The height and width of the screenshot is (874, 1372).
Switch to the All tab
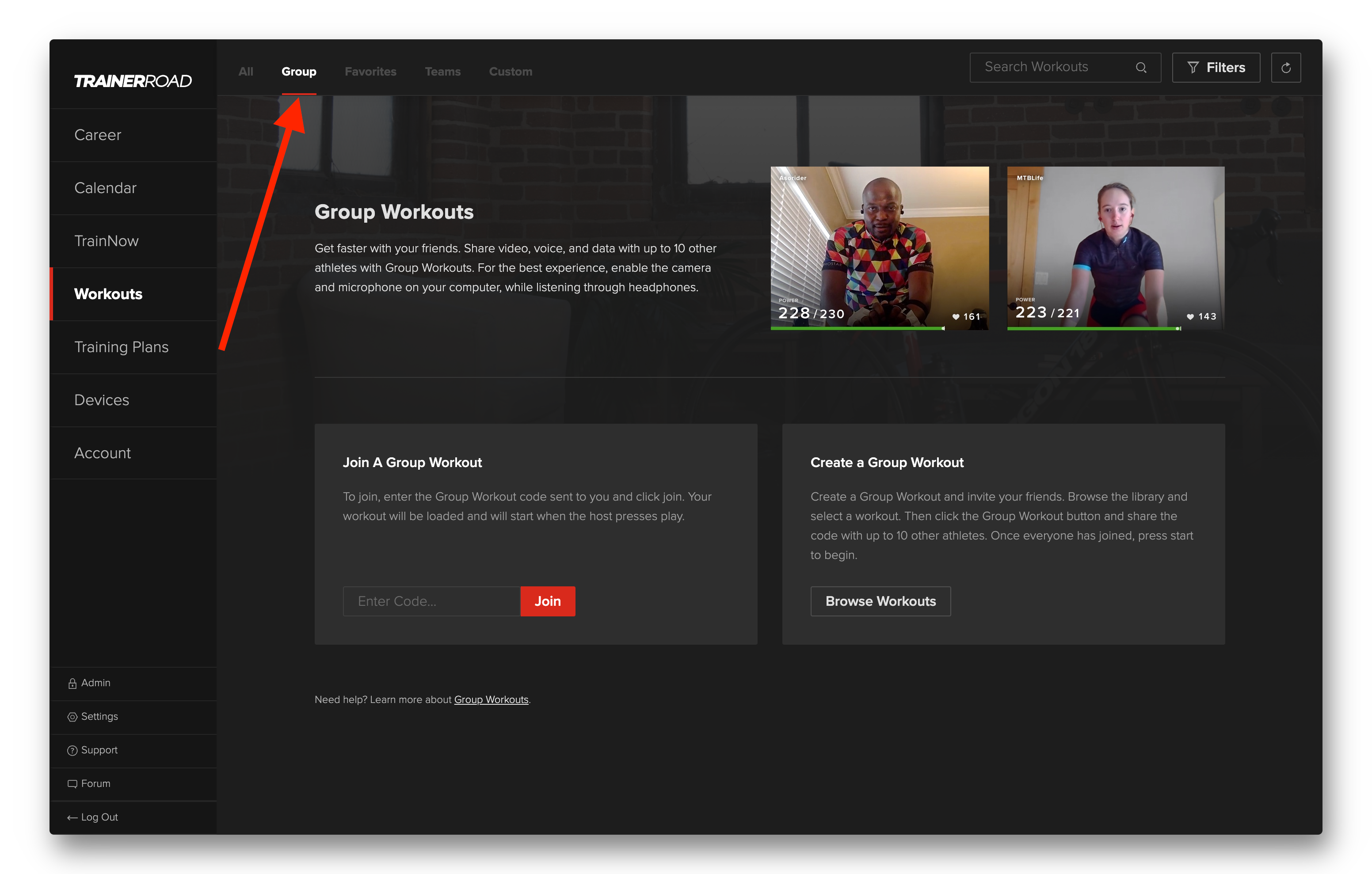pyautogui.click(x=246, y=72)
